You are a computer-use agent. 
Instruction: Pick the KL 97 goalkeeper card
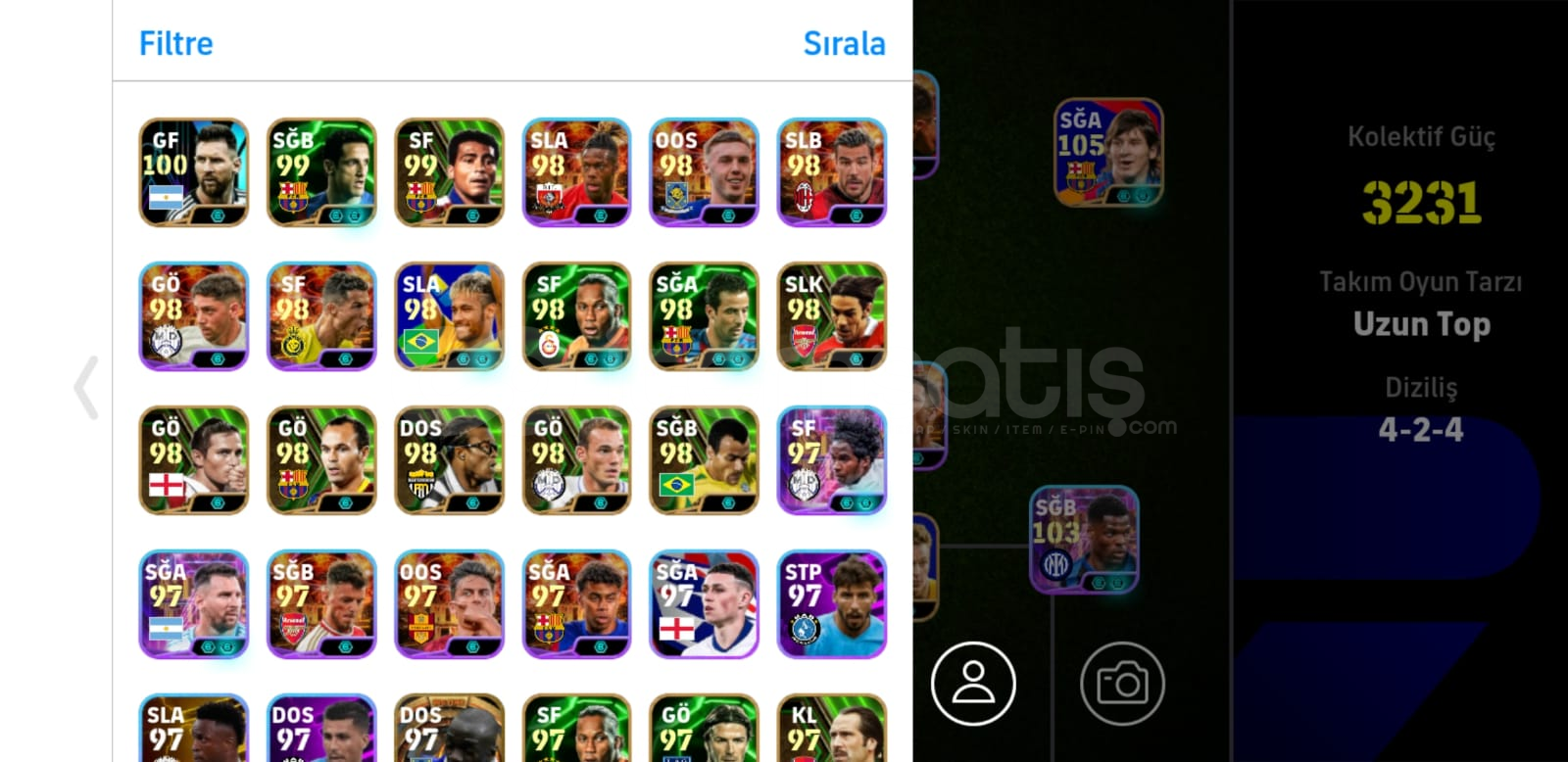[x=832, y=728]
